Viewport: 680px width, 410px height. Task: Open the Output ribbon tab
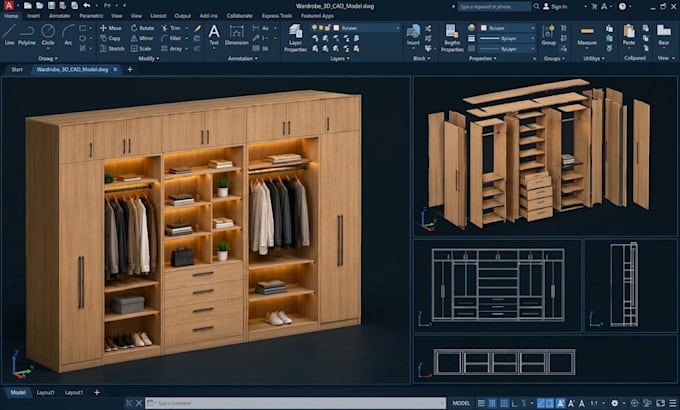point(182,16)
